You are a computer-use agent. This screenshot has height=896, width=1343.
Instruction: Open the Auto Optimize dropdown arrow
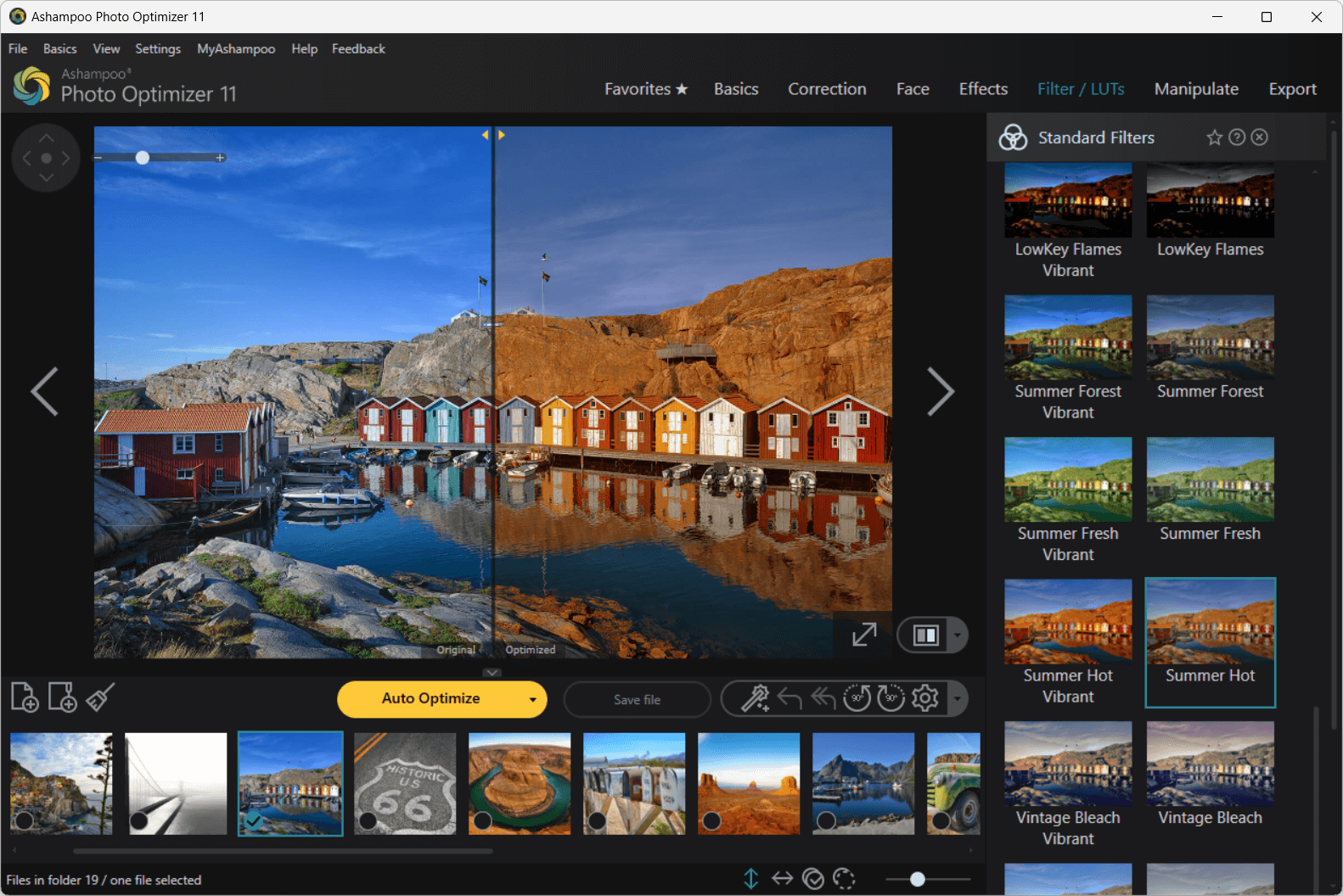coord(532,700)
